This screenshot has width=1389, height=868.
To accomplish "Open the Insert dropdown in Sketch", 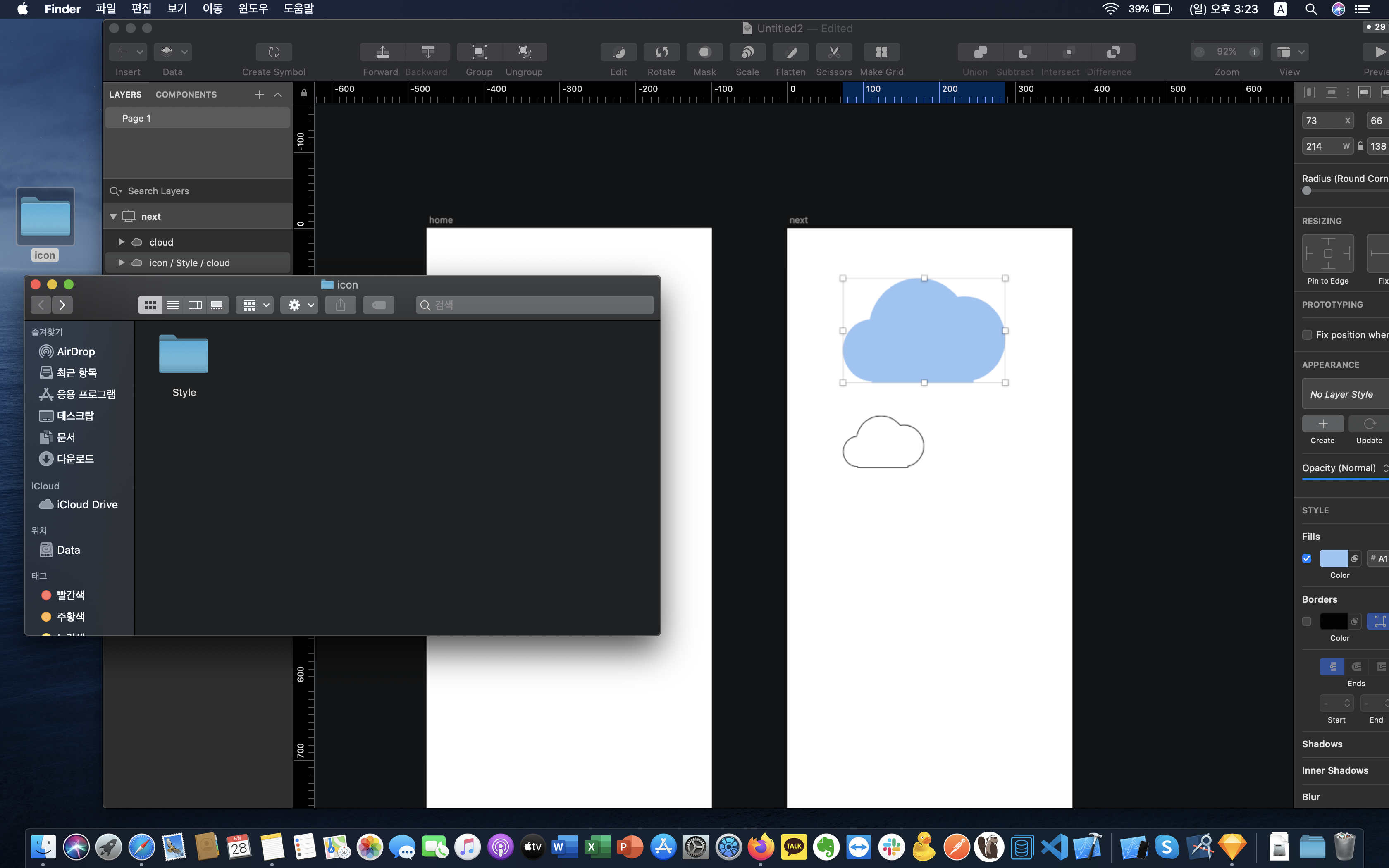I will [x=128, y=52].
